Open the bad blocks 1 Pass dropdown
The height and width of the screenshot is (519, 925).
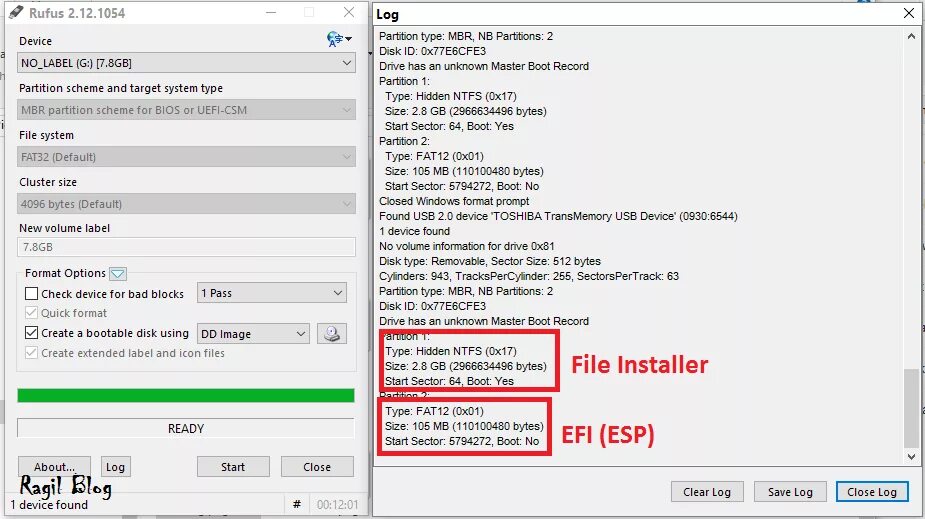[x=271, y=293]
